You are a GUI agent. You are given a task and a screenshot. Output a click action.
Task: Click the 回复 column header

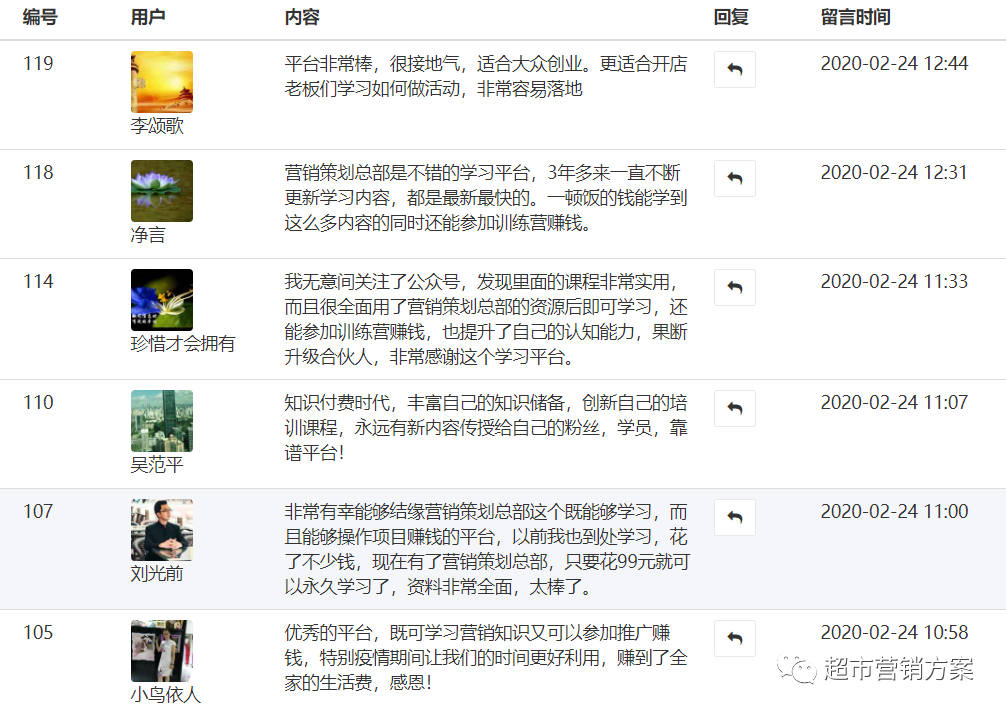pyautogui.click(x=731, y=17)
